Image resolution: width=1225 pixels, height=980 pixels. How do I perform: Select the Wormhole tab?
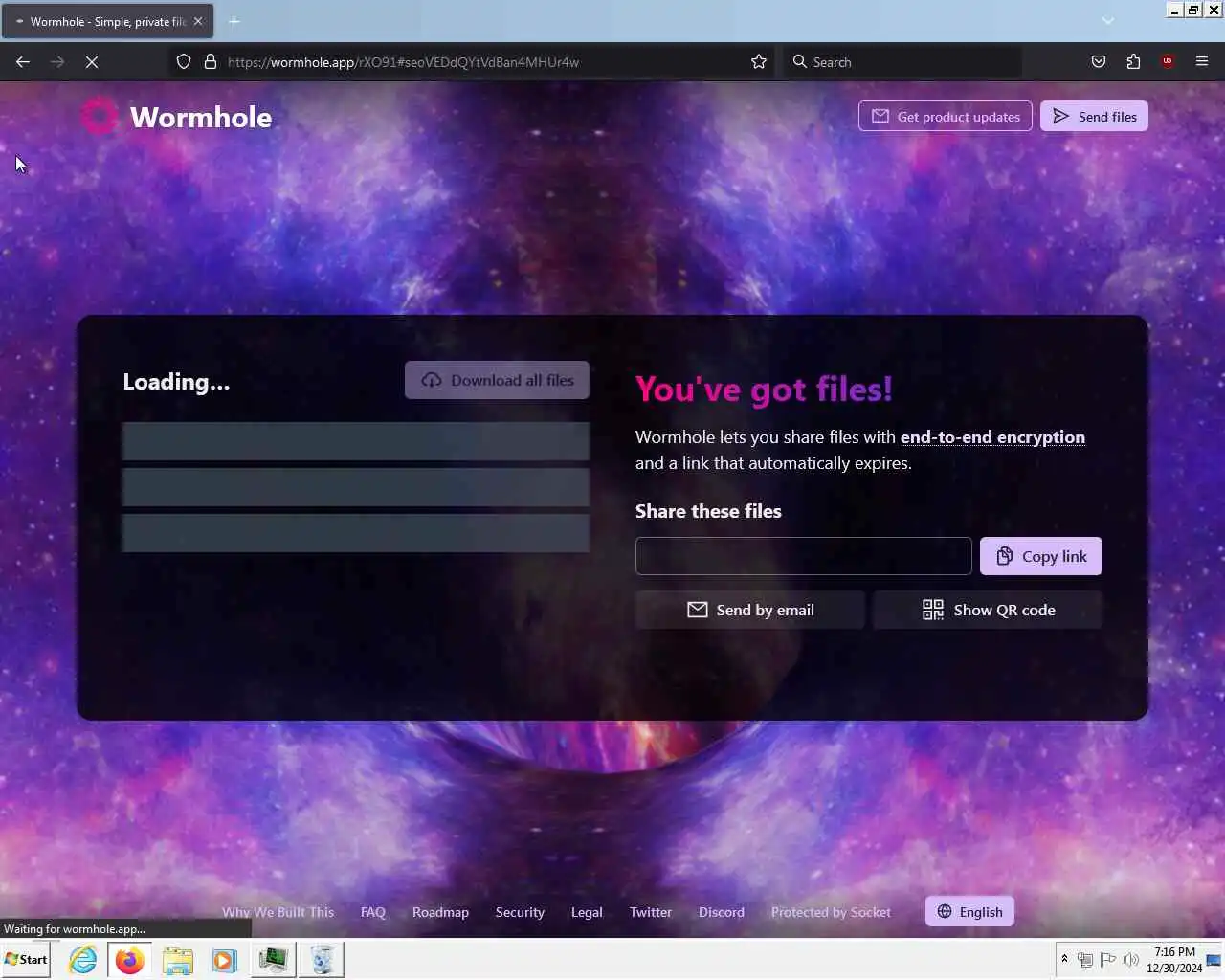coord(107,21)
